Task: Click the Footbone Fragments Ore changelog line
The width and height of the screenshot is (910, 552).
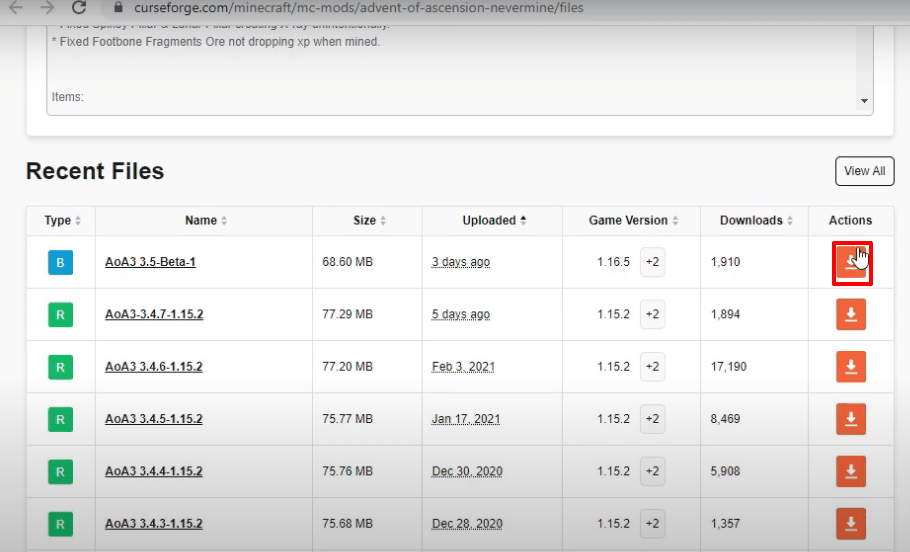Action: tap(215, 42)
